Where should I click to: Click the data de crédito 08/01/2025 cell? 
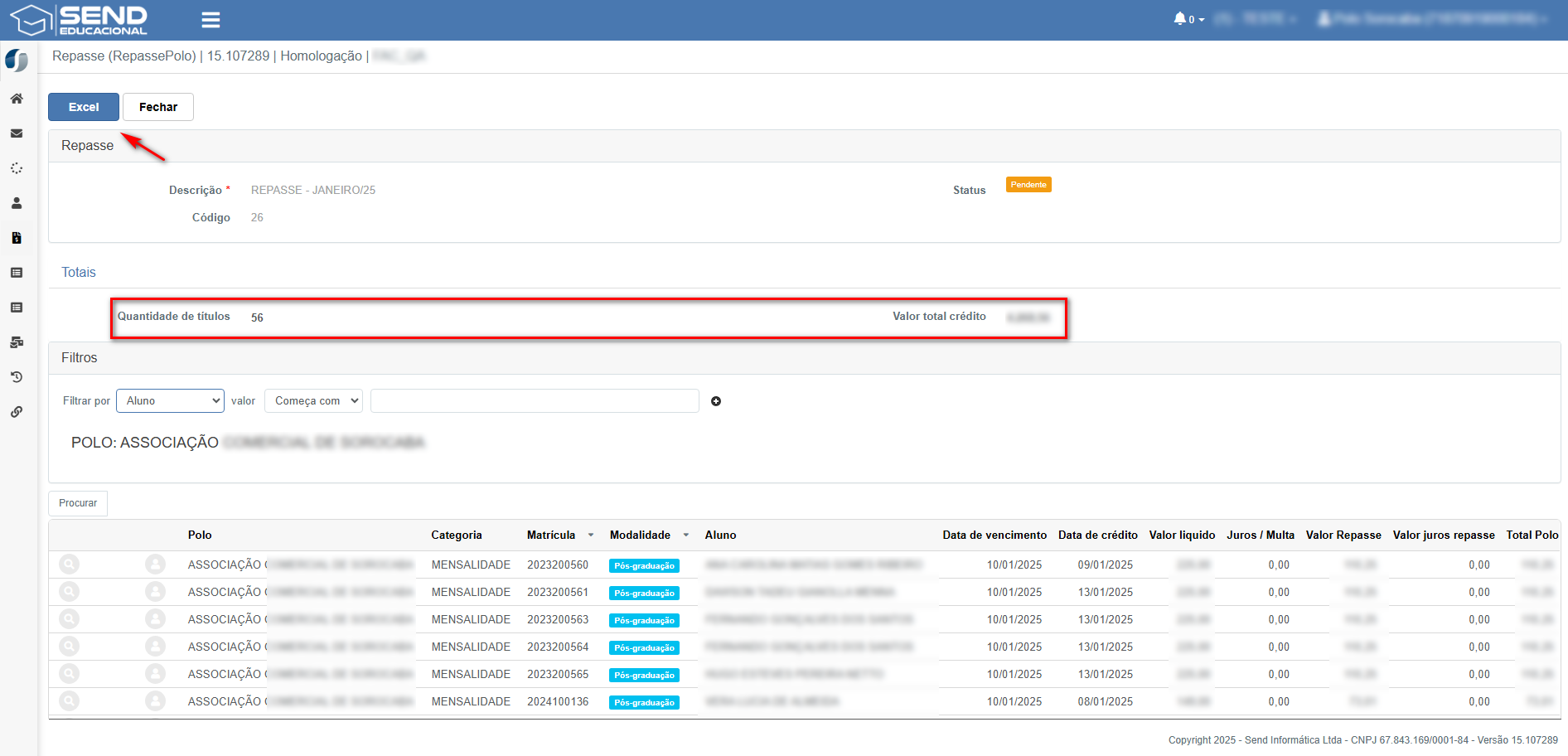tap(1106, 701)
